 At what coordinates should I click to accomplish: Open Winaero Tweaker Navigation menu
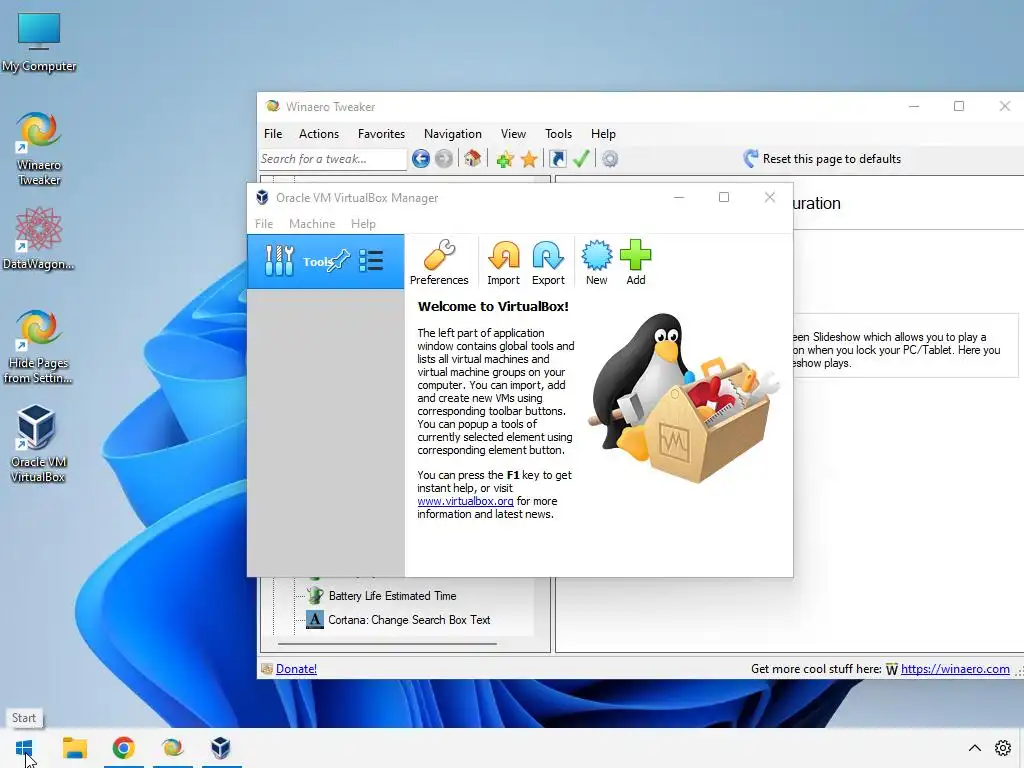click(x=453, y=134)
